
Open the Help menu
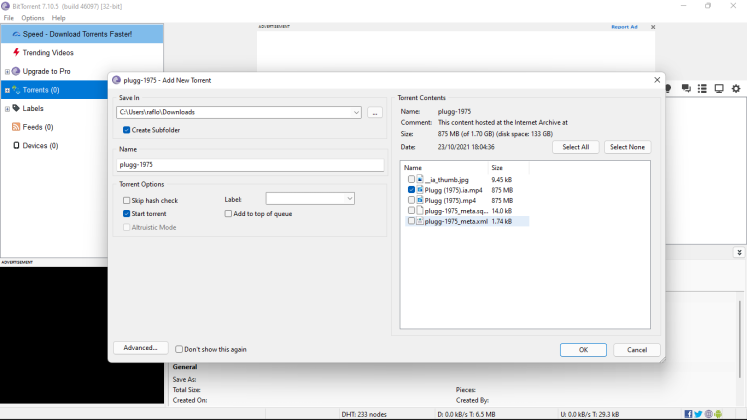coord(59,18)
